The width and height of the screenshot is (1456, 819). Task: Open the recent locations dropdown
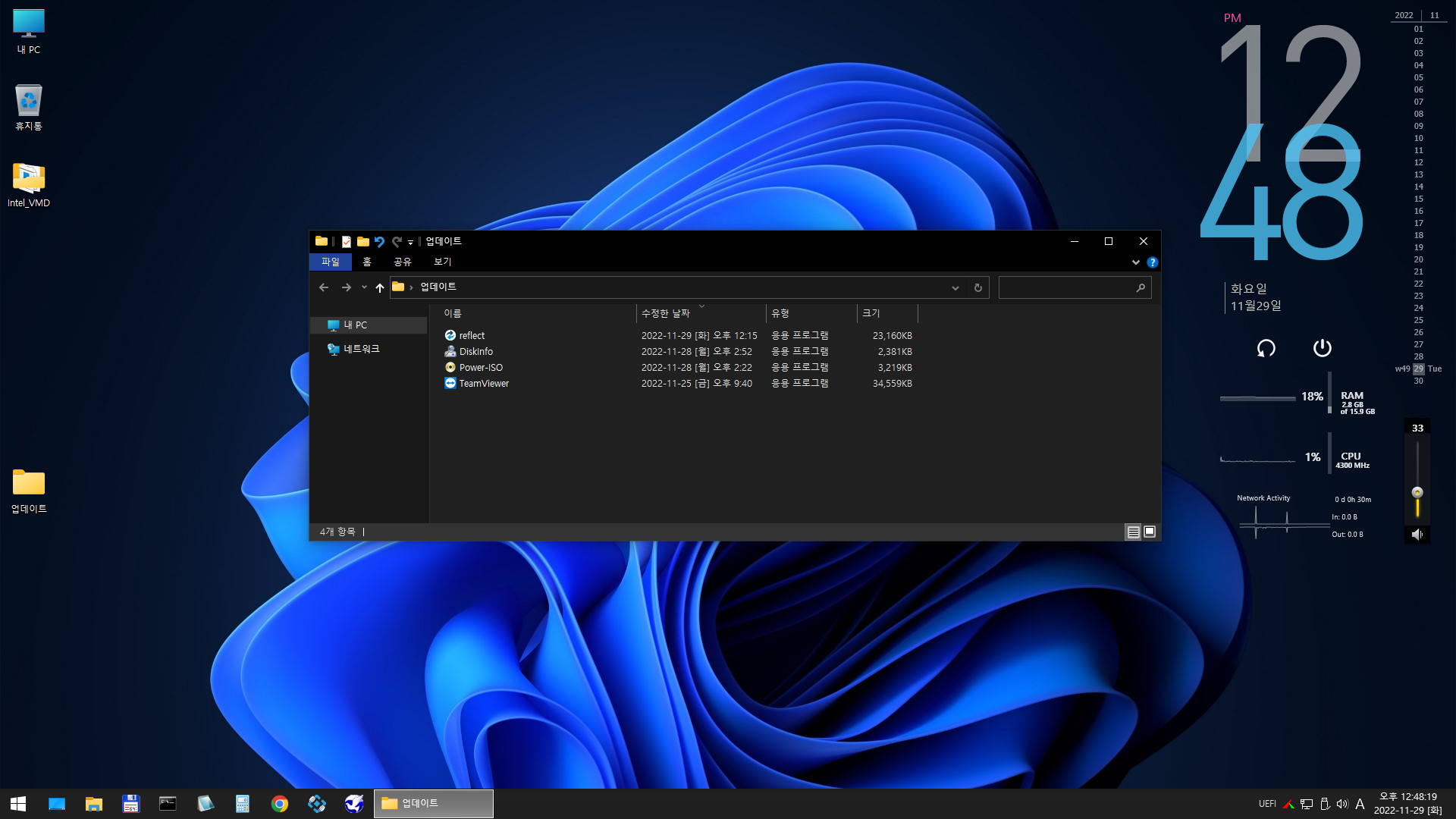(364, 287)
